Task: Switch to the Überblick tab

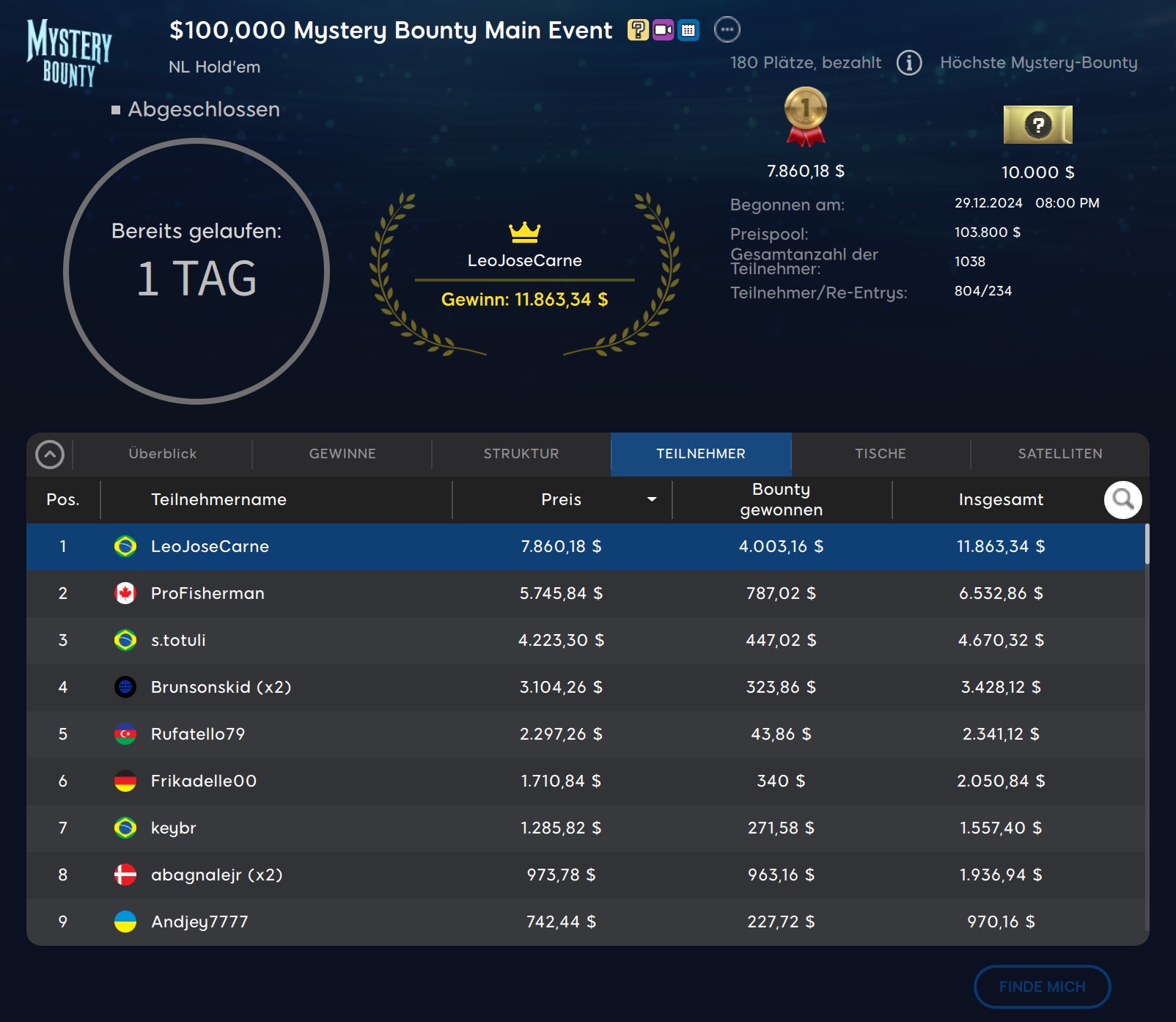Action: 163,455
